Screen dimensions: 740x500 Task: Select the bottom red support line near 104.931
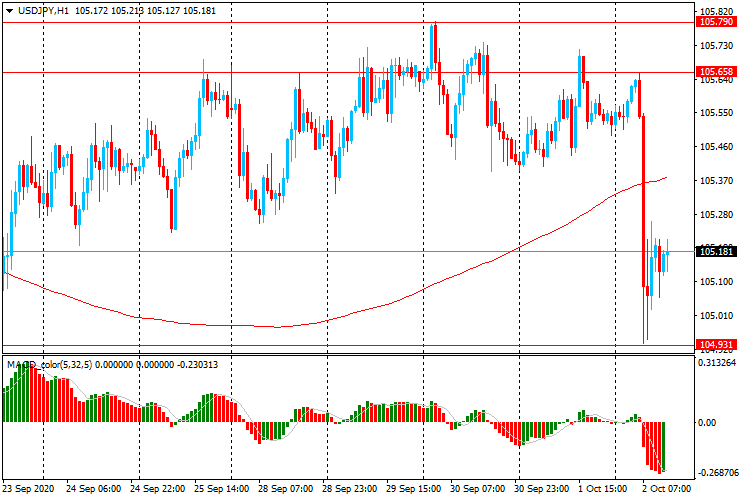coord(300,345)
